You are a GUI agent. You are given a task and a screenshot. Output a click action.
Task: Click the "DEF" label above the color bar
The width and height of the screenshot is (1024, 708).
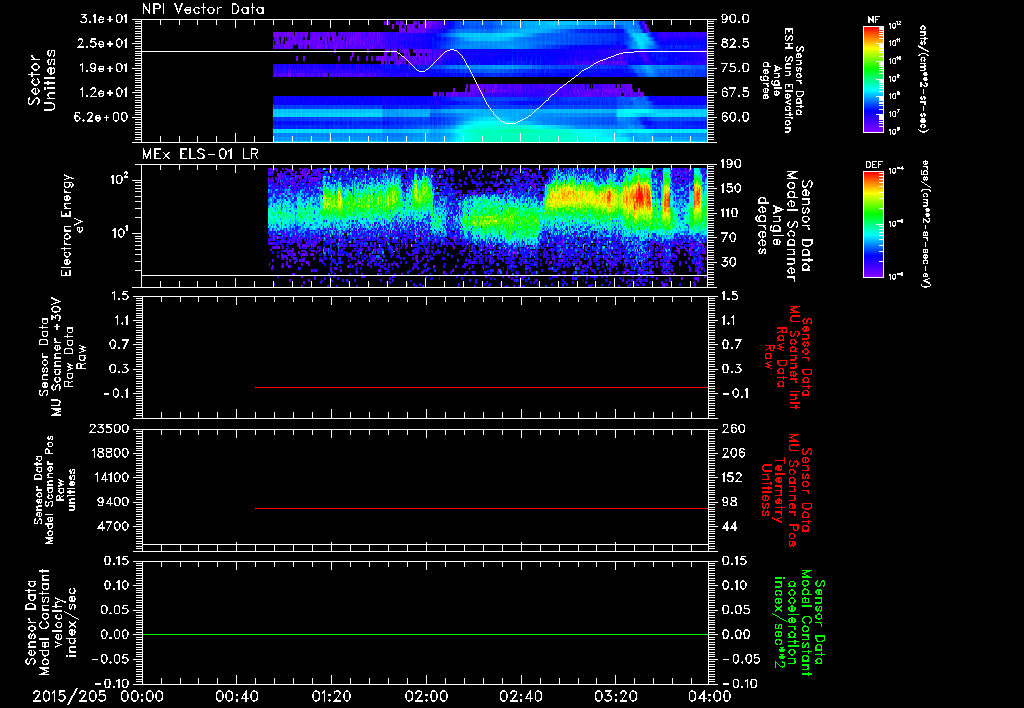click(874, 165)
